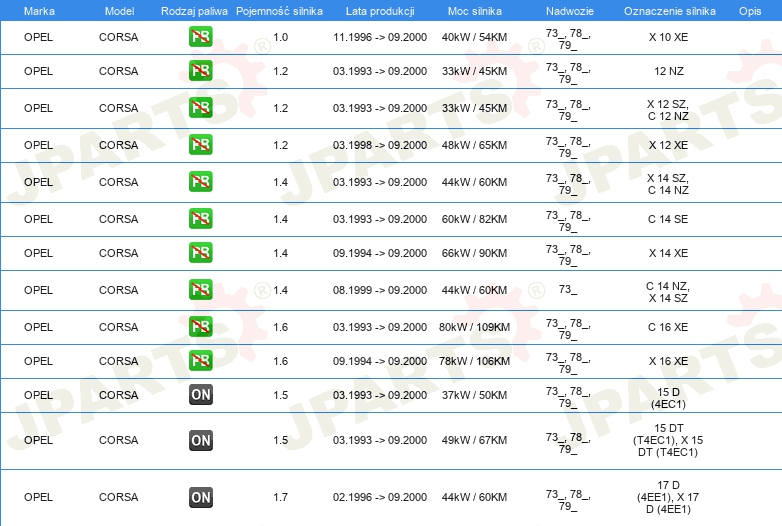Click the PB fuel icon in the X 10 XE row
Image resolution: width=782 pixels, height=526 pixels.
point(200,37)
